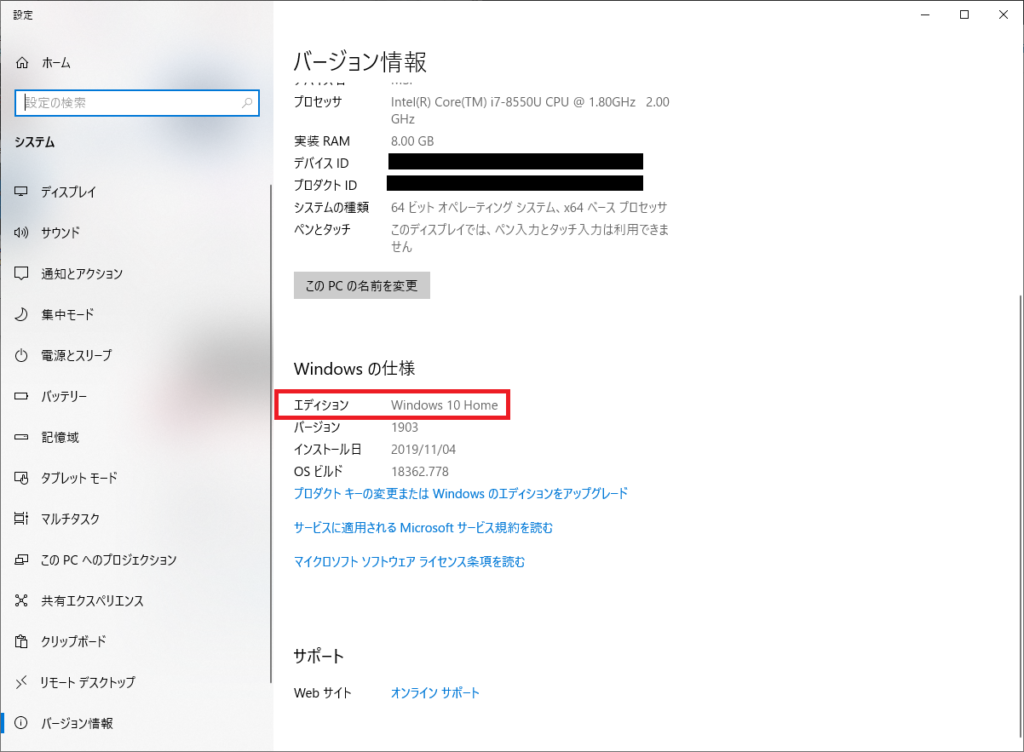The height and width of the screenshot is (752, 1024).
Task: Click the sidebar vertical scrollbar
Action: [270, 434]
